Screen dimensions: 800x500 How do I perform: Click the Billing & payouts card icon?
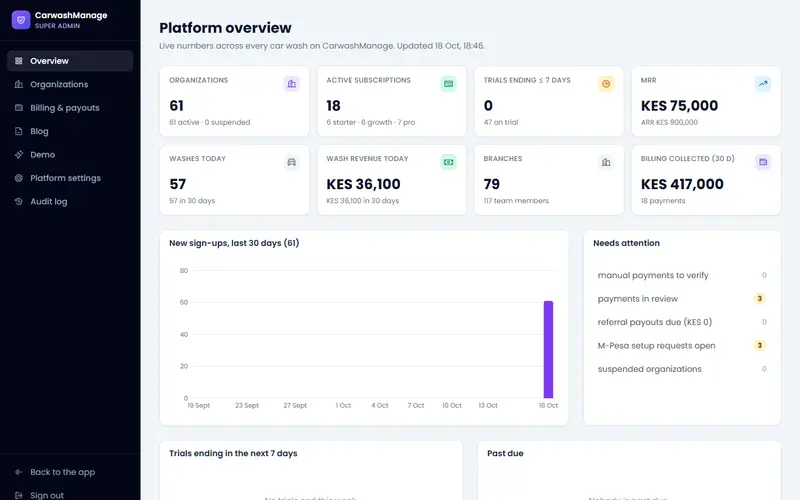coord(19,108)
